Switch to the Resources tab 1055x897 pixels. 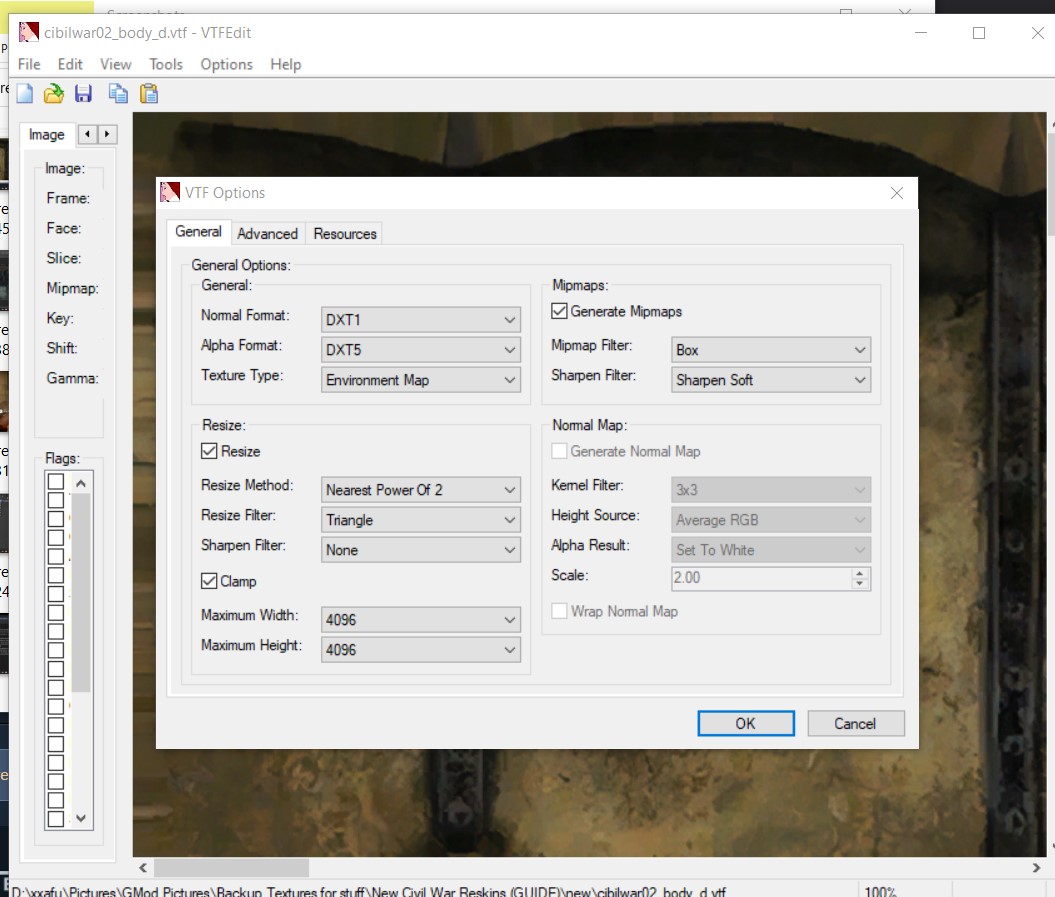tap(344, 234)
